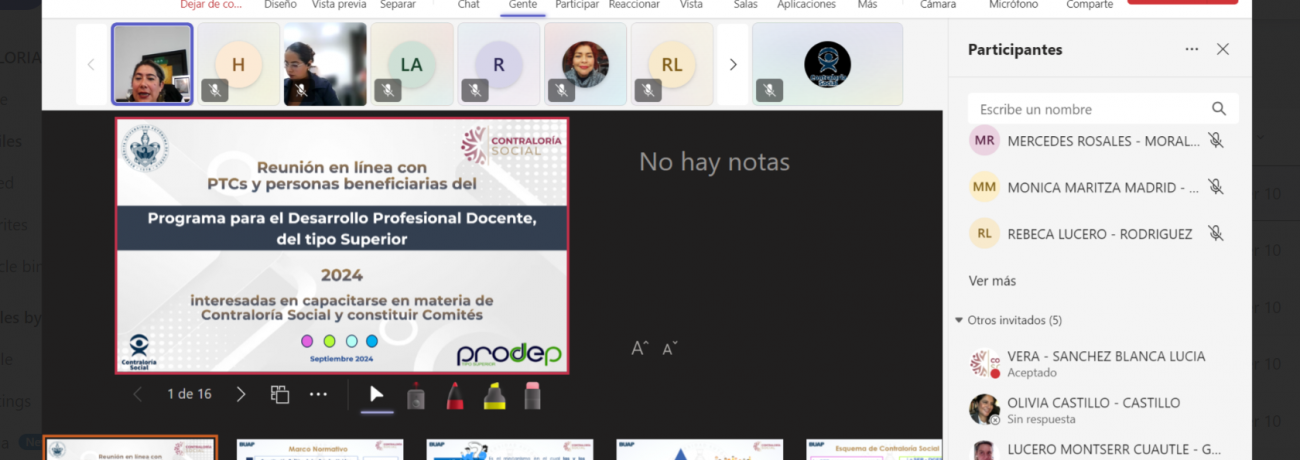Select the speaking presenter video tile
The width and height of the screenshot is (1300, 460).
tap(152, 64)
